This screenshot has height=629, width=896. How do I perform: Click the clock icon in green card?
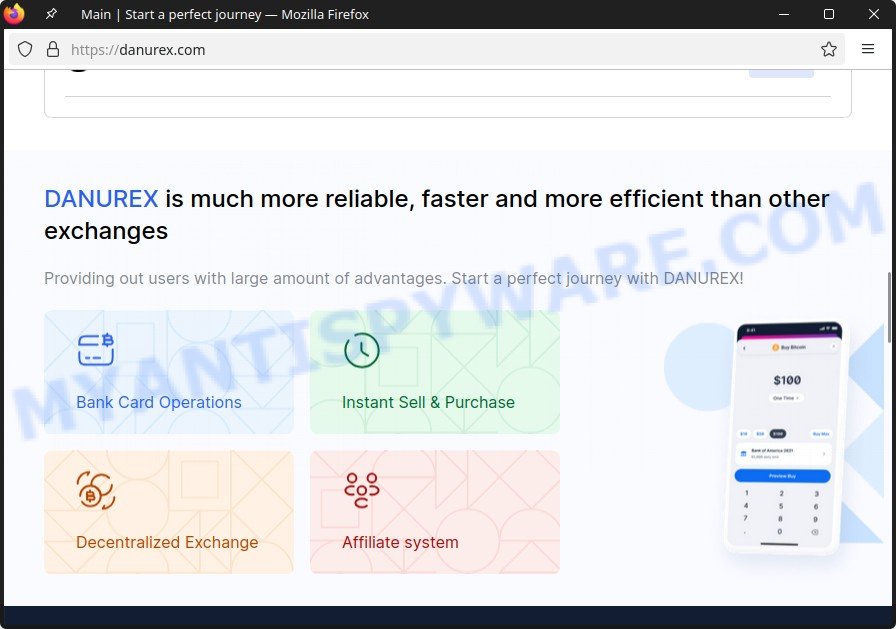tap(362, 350)
